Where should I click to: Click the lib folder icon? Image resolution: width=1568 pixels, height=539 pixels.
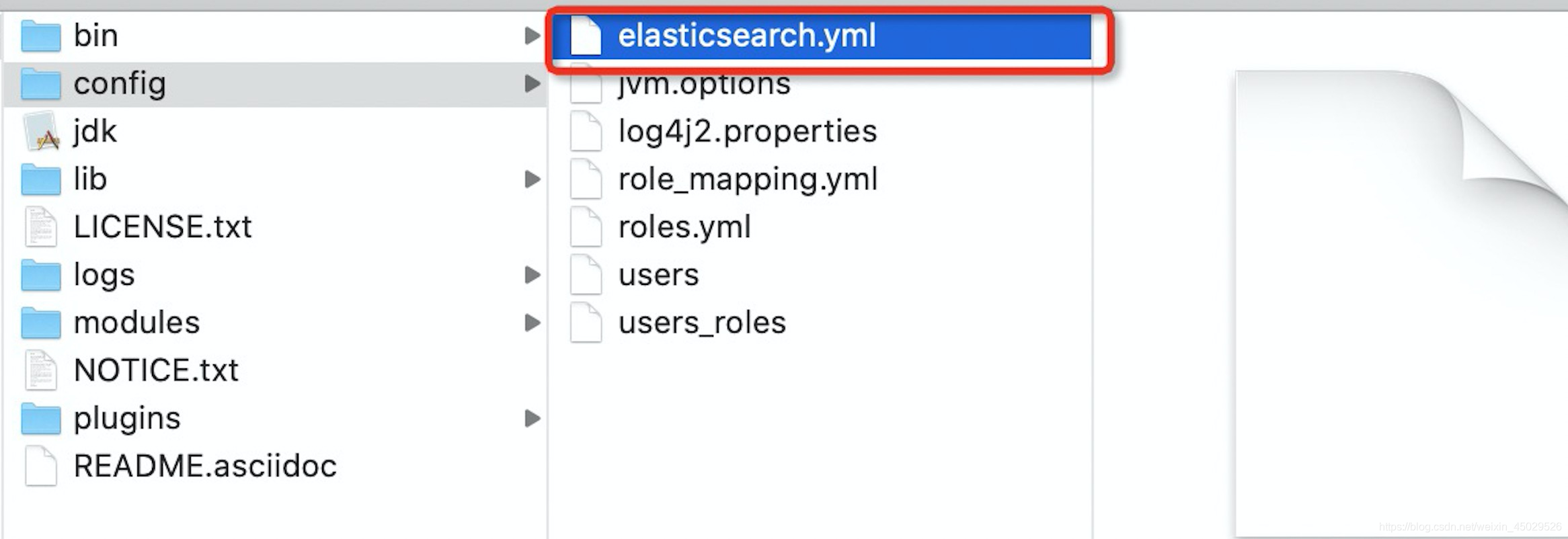coord(41,179)
